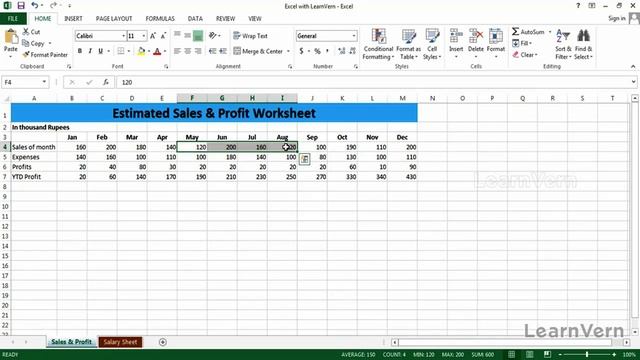Click Decrease Decimal icon
This screenshot has width=640, height=360.
coord(353,51)
